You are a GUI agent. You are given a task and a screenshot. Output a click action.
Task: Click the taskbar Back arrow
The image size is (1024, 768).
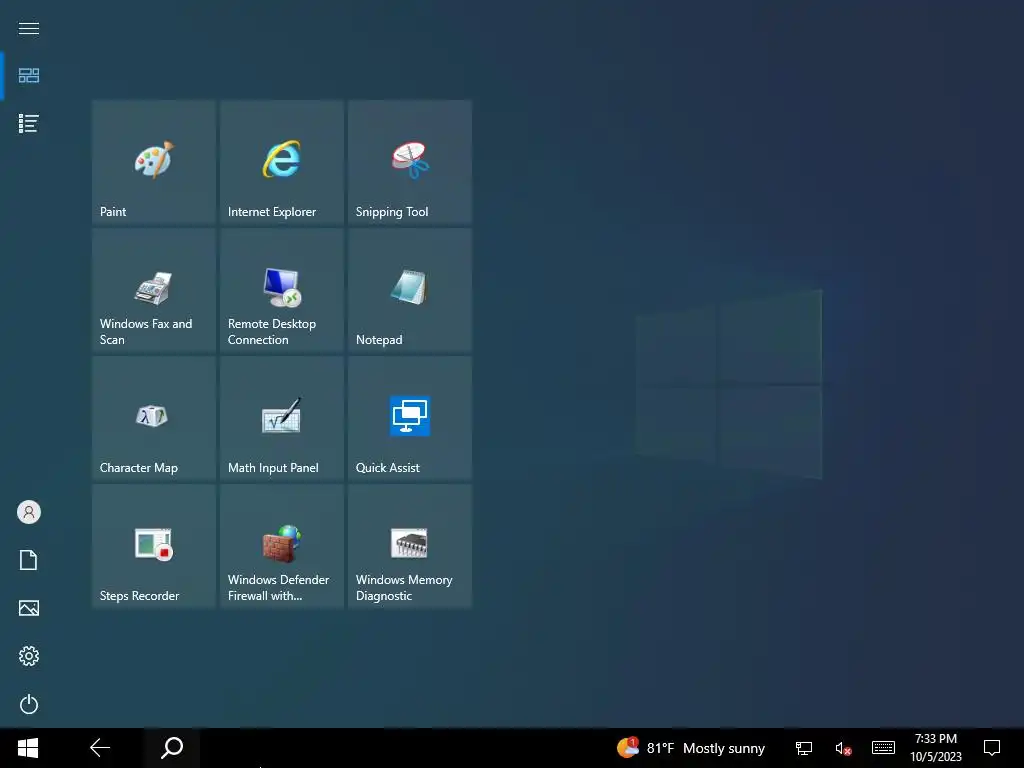(100, 748)
